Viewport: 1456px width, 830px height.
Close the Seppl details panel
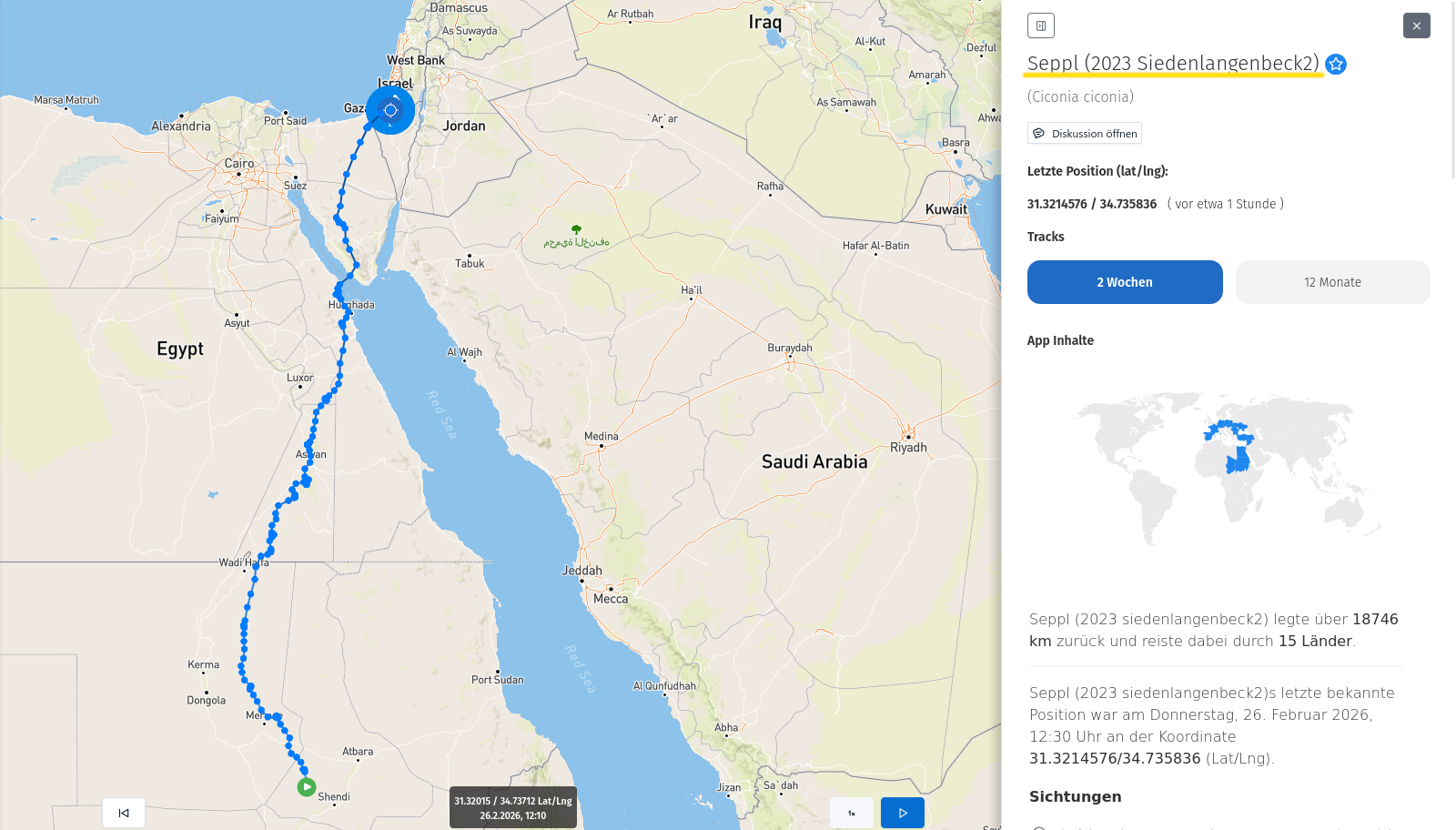(x=1416, y=25)
